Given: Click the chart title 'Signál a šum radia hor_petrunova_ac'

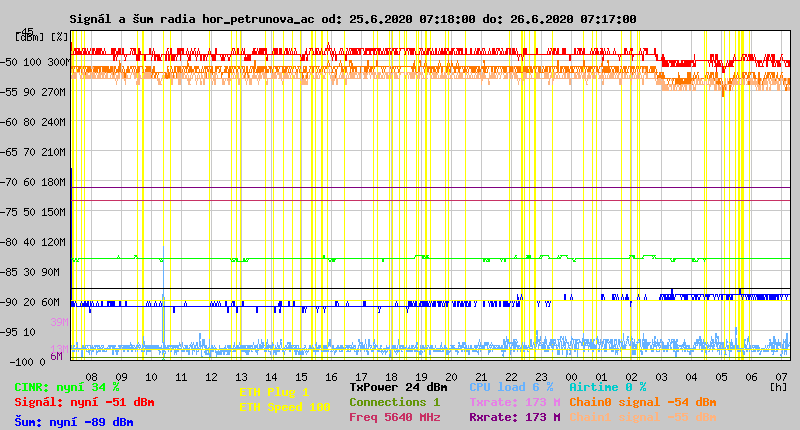Looking at the screenshot, I should click(x=192, y=19).
